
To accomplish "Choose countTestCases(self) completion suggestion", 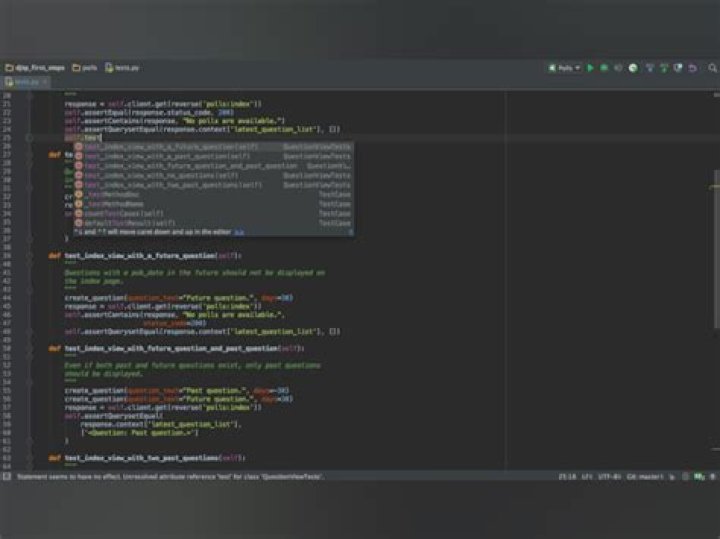I will [214, 213].
